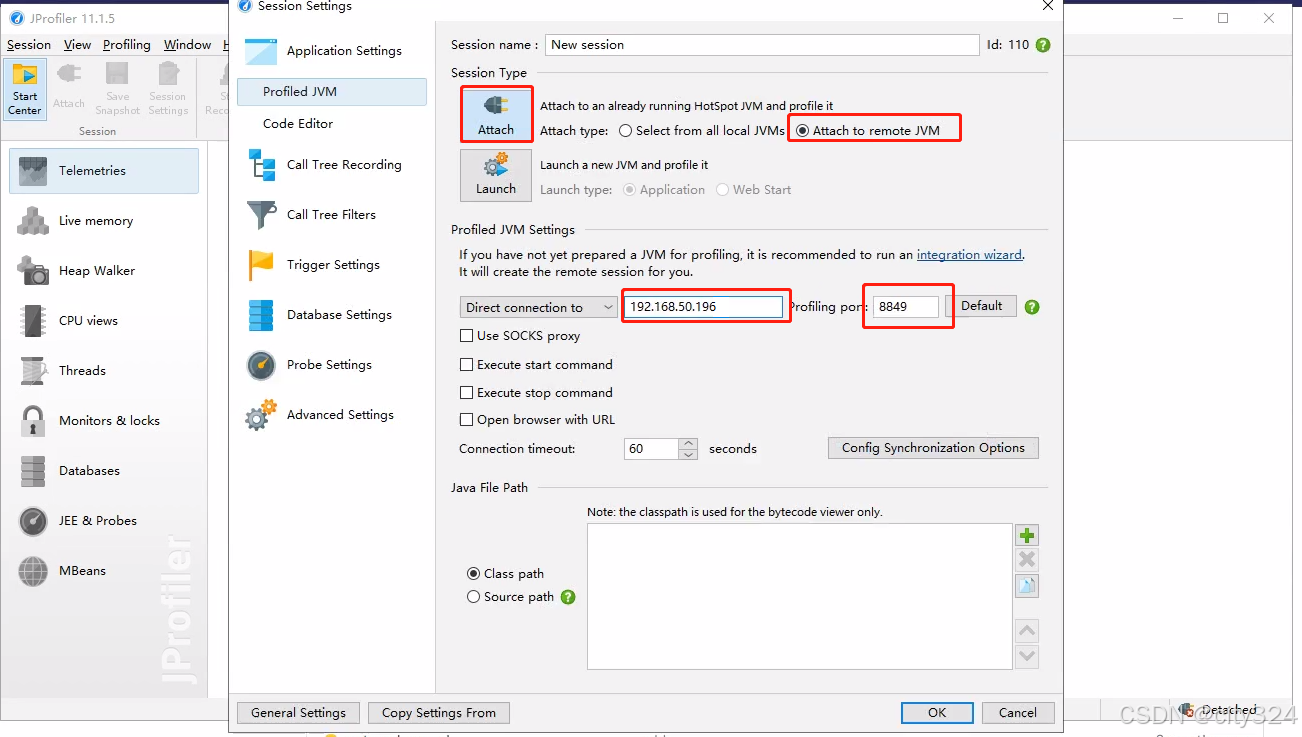The height and width of the screenshot is (737, 1302).
Task: Click Copy Settings From button
Action: (x=439, y=713)
